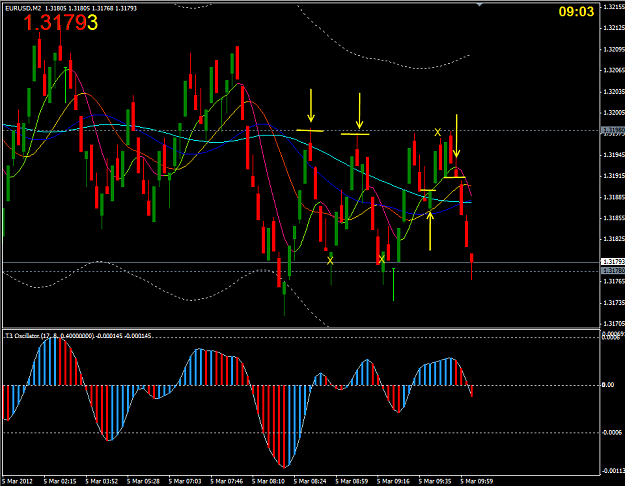
Task: Click the white 1.31793 current price tag
Action: pos(613,262)
